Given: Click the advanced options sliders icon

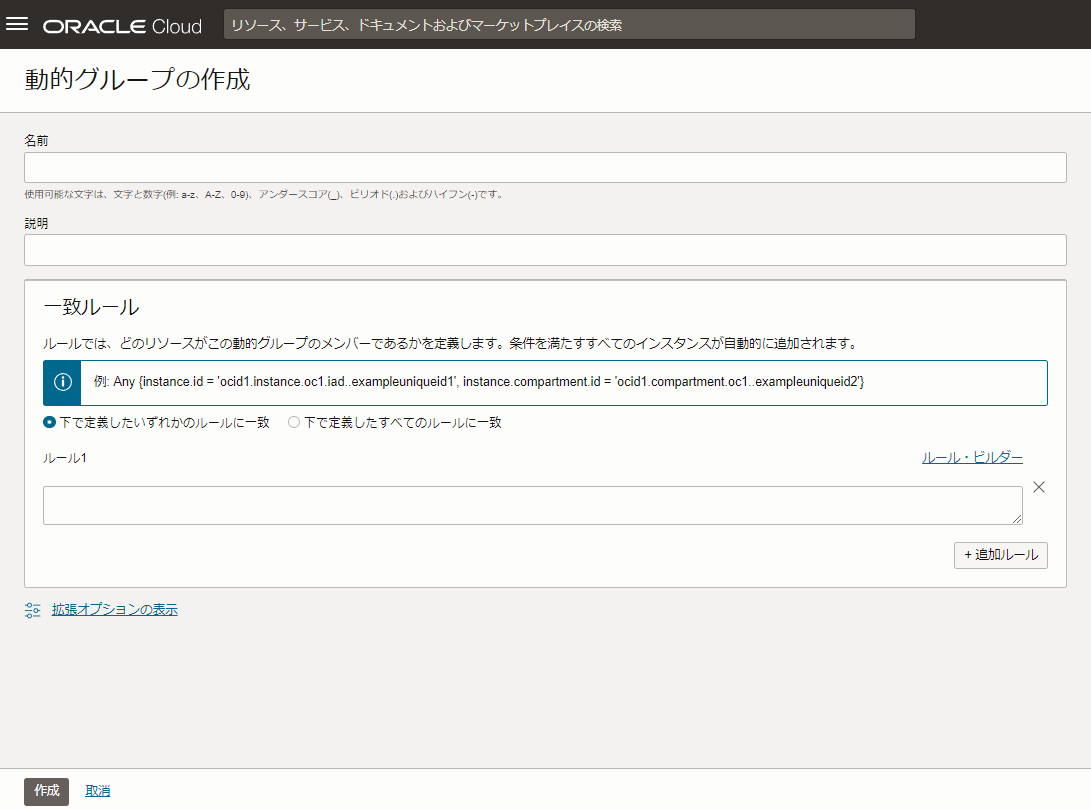Looking at the screenshot, I should pos(33,610).
